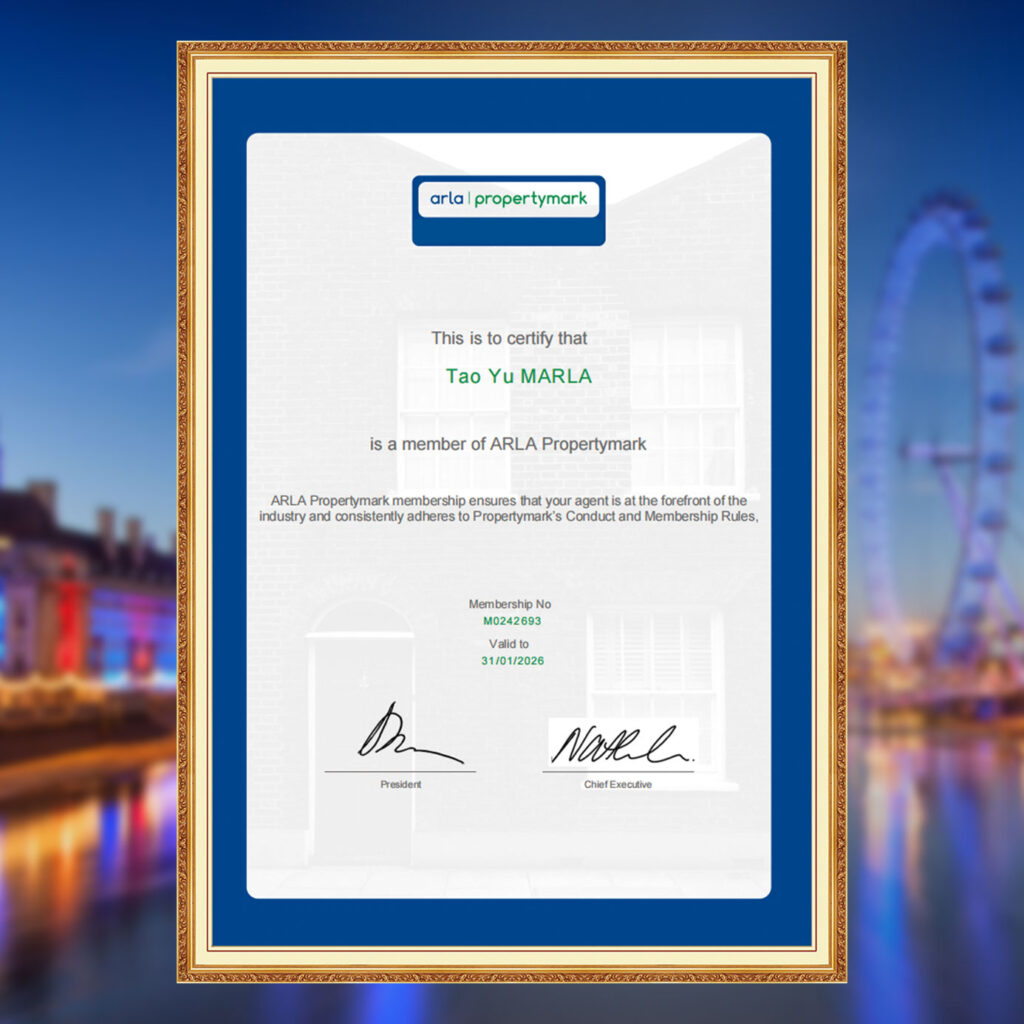Screen dimensions: 1024x1024
Task: Select the faded lower-right window in the watermark
Action: pyautogui.click(x=655, y=660)
